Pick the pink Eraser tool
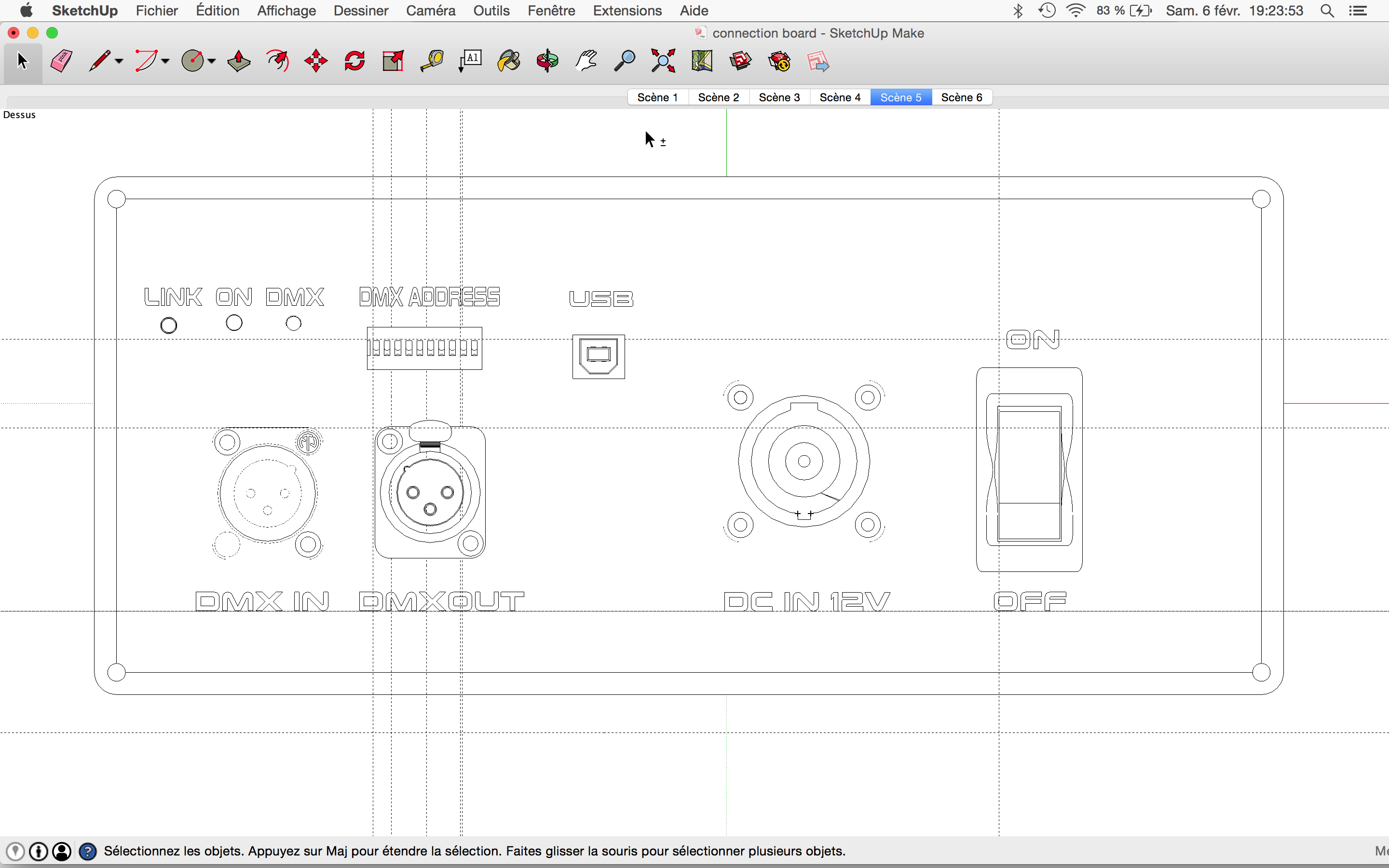This screenshot has width=1389, height=868. (x=61, y=61)
